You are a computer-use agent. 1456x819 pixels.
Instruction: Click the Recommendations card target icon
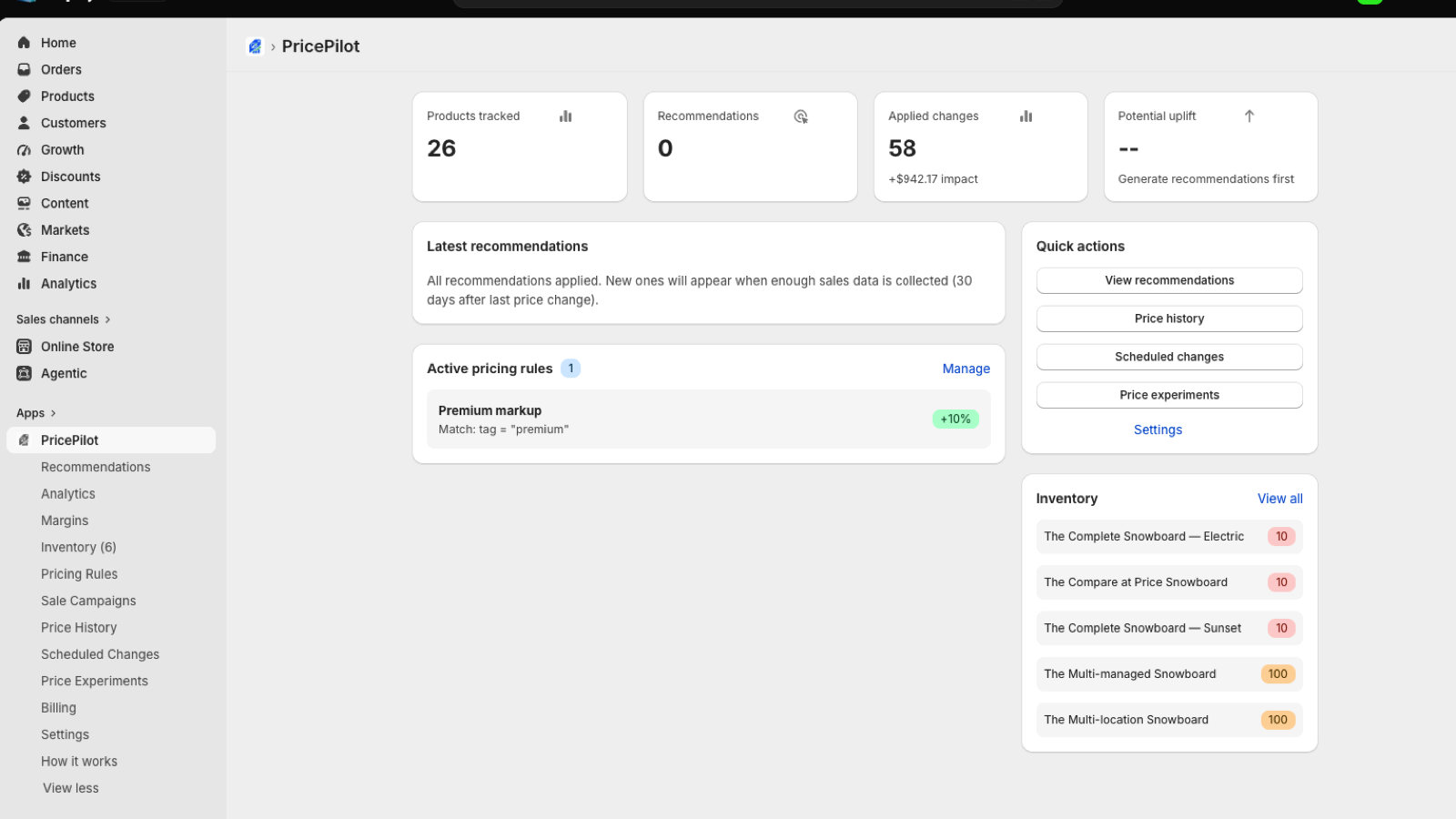point(801,116)
